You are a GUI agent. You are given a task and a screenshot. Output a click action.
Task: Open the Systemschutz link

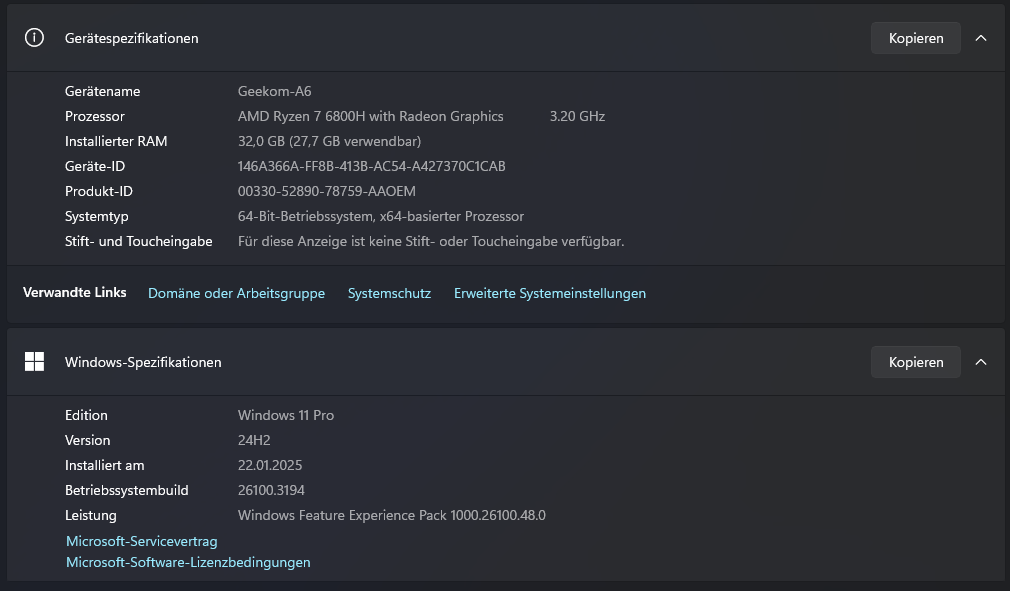[x=389, y=293]
